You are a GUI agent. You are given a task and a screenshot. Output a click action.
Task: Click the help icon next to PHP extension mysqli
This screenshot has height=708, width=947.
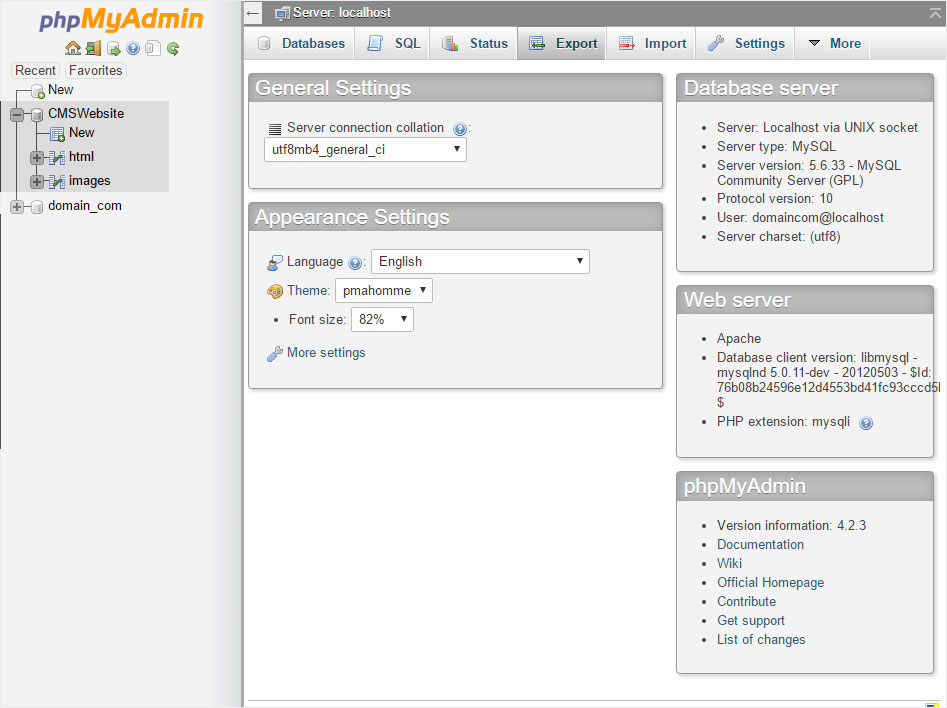[x=865, y=423]
